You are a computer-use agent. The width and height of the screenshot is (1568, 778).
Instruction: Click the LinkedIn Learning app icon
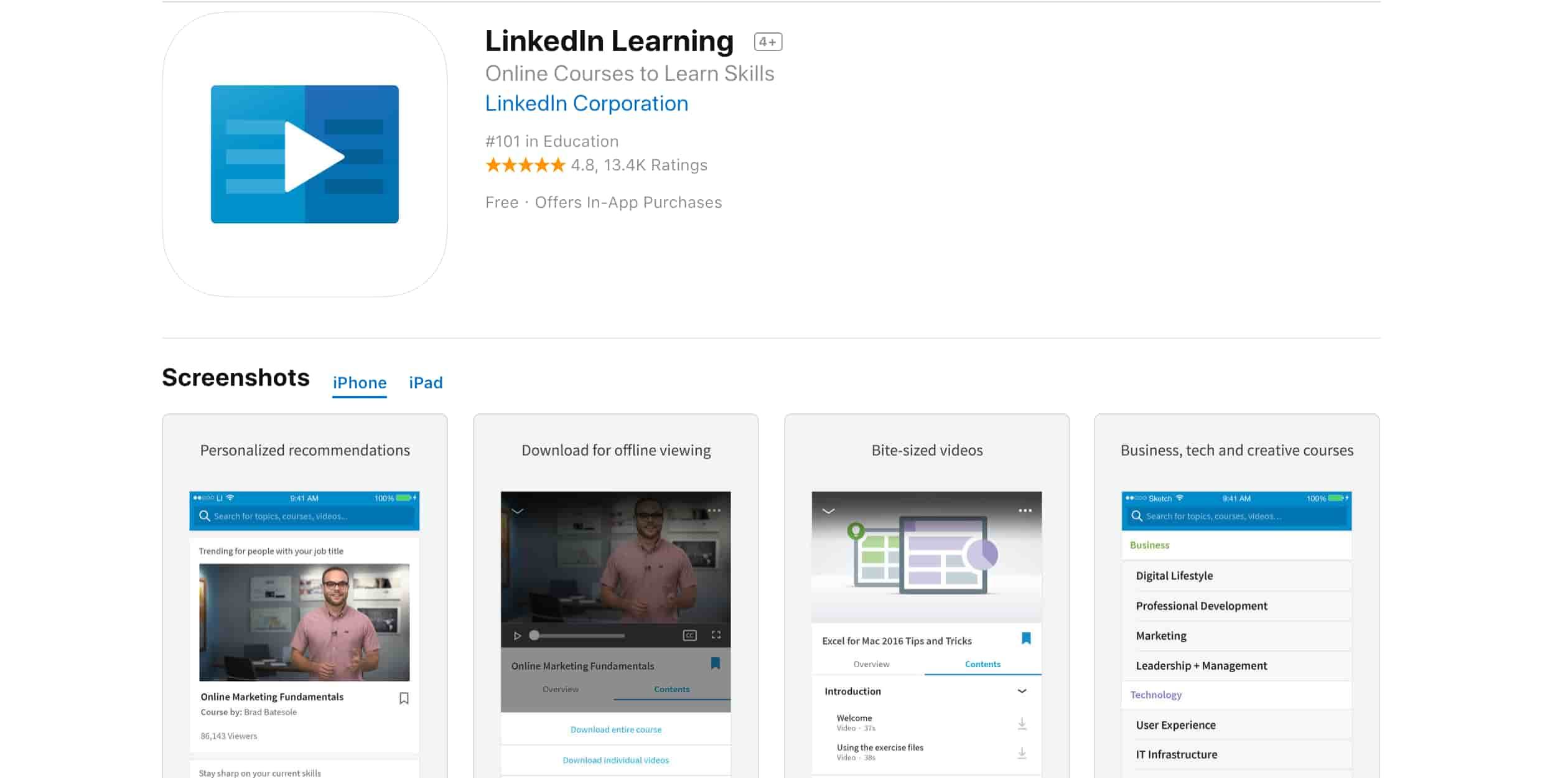[304, 155]
